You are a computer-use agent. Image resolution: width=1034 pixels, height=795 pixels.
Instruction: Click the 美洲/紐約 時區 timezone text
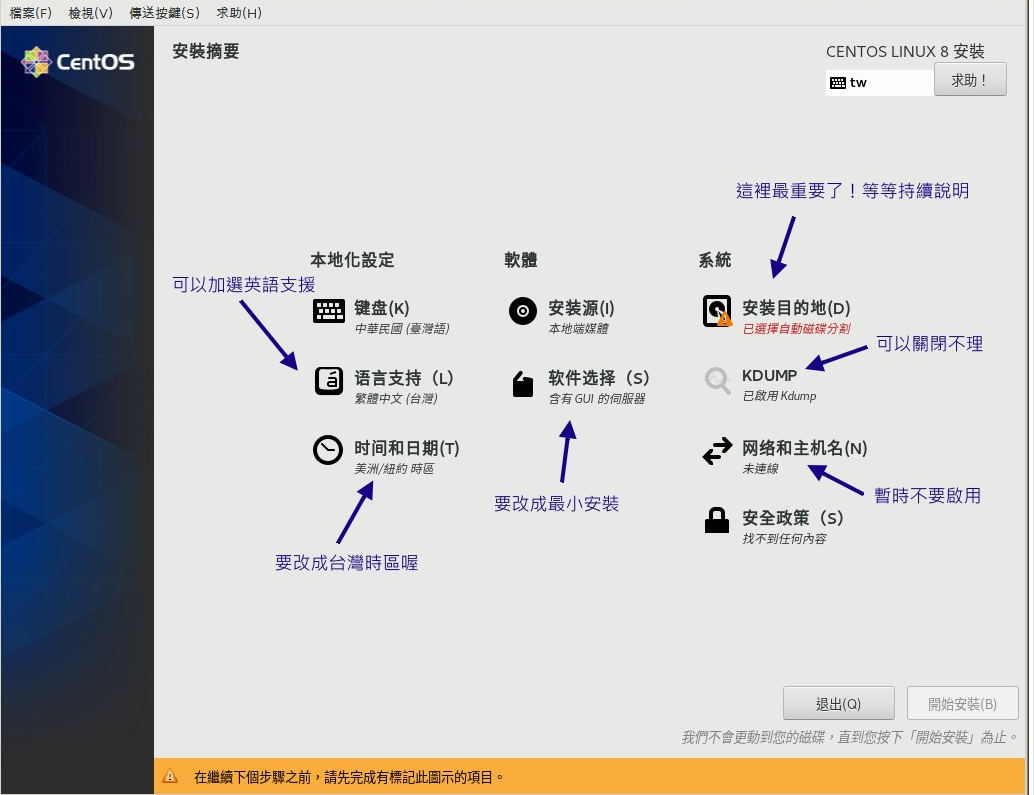(x=394, y=468)
